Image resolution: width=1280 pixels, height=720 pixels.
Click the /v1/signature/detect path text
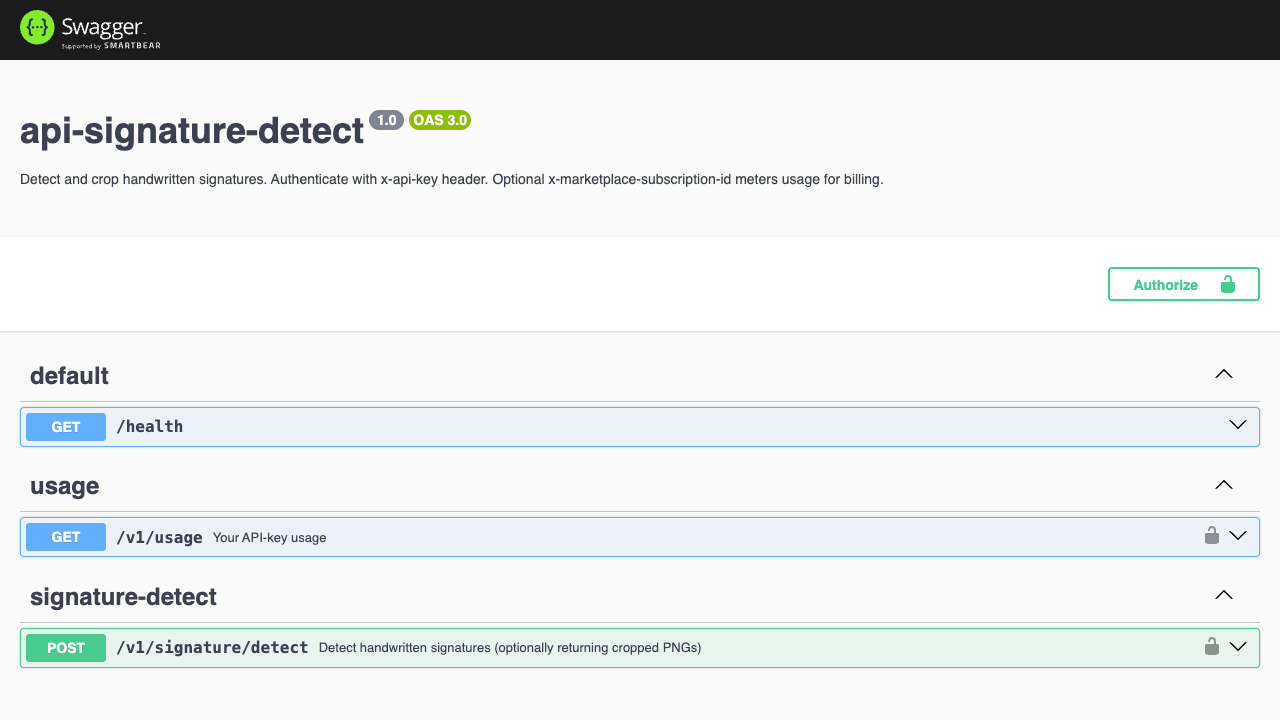(212, 648)
